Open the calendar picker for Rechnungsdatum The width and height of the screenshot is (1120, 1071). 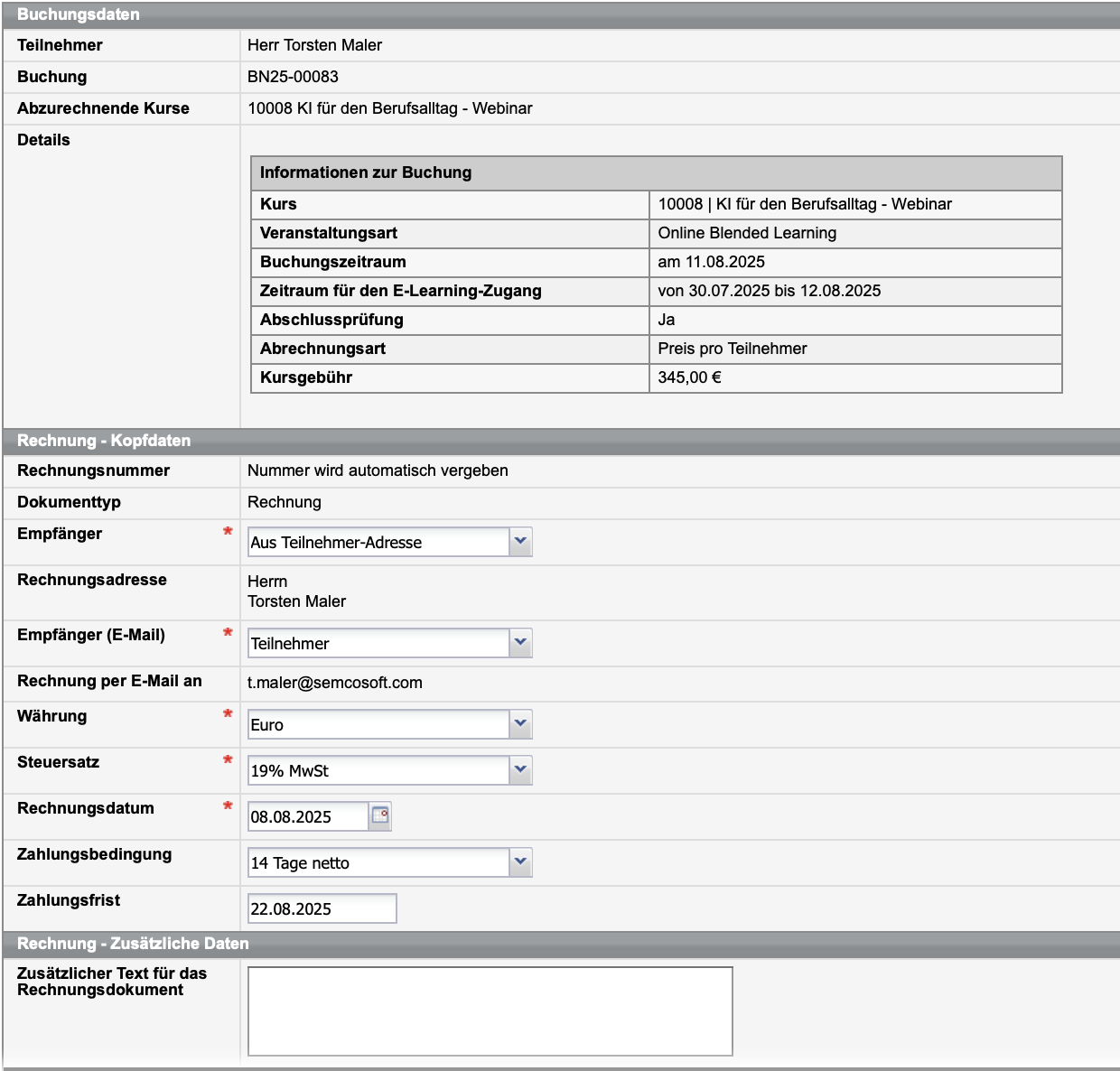click(x=380, y=815)
